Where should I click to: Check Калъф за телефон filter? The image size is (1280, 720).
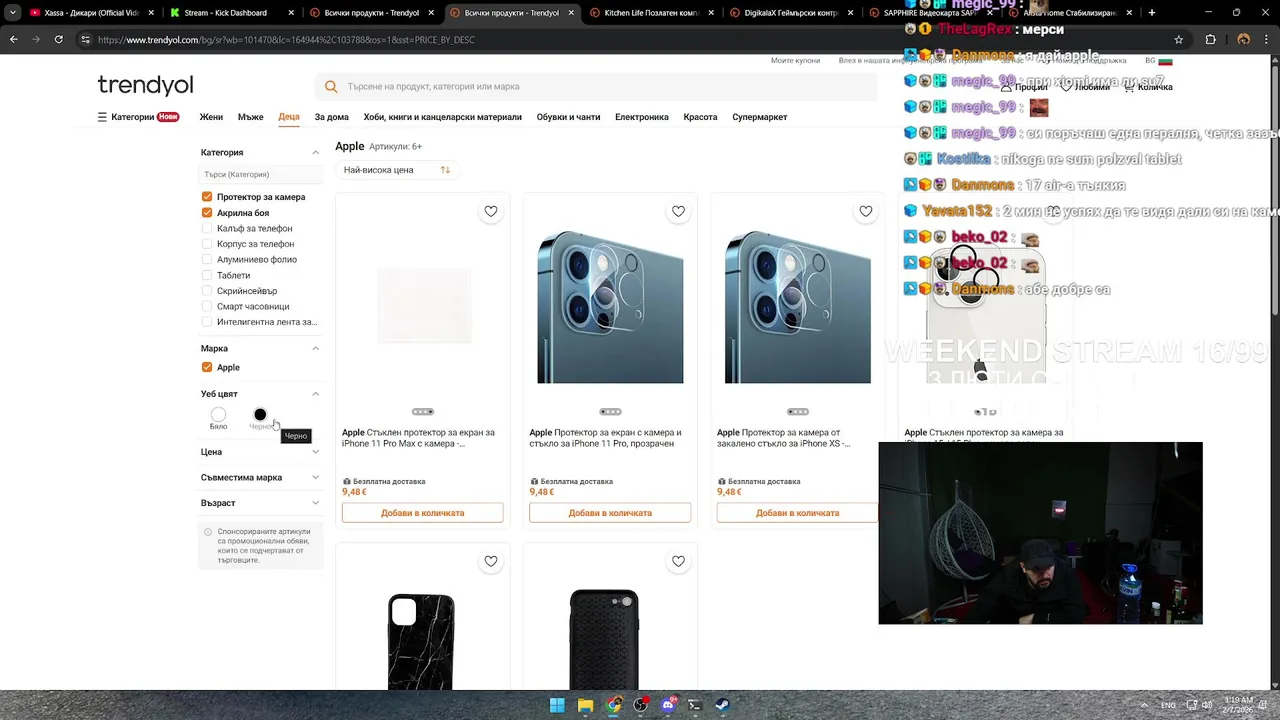click(207, 228)
